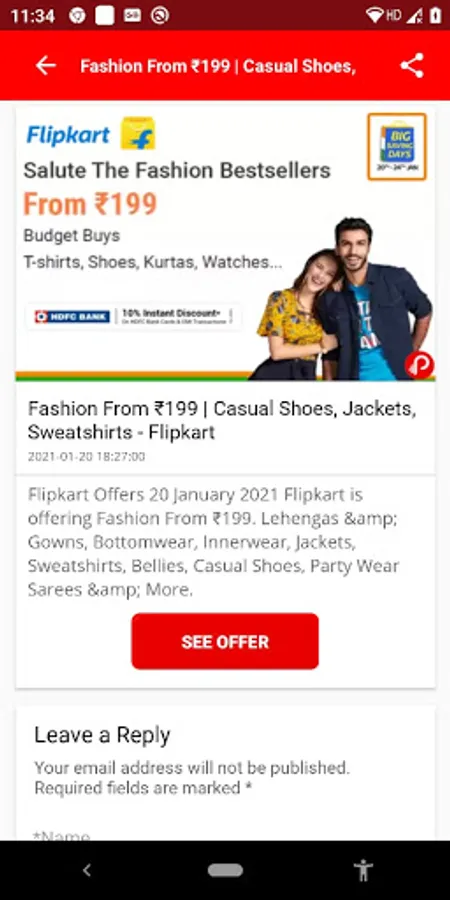
Task: Tap the home pill navigation button
Action: pos(225,871)
